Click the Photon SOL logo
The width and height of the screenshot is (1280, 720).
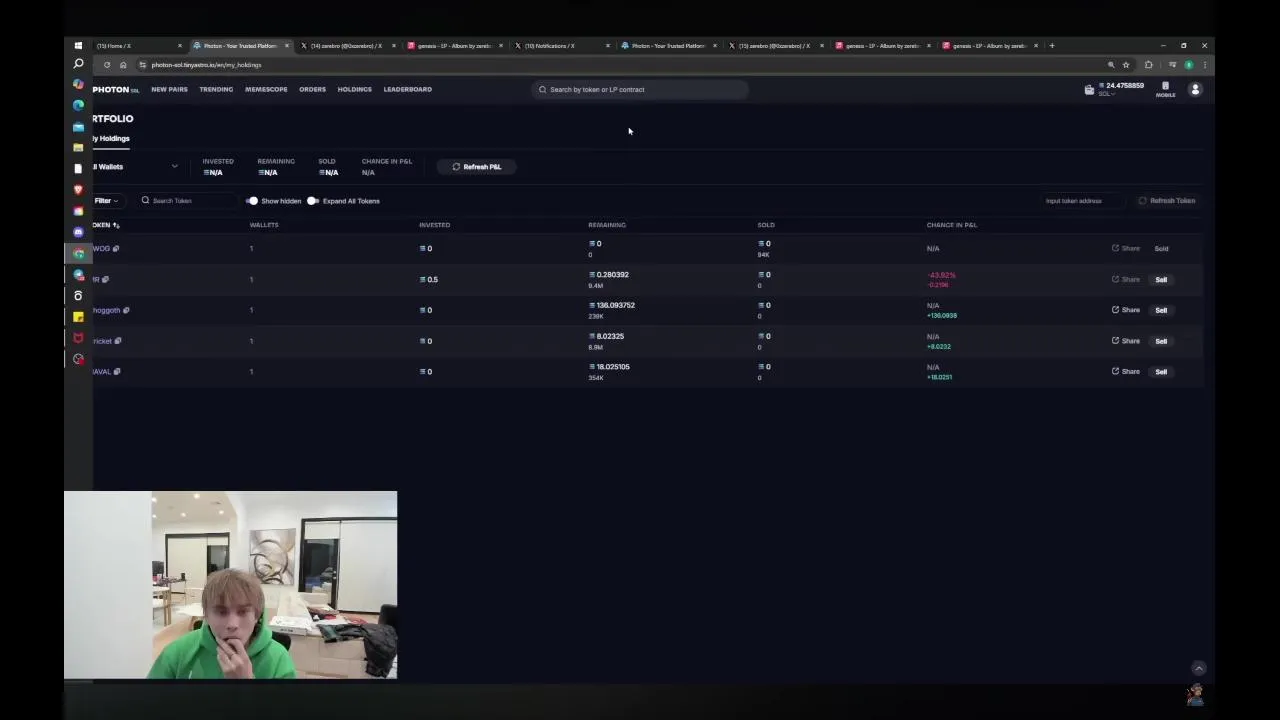click(116, 89)
